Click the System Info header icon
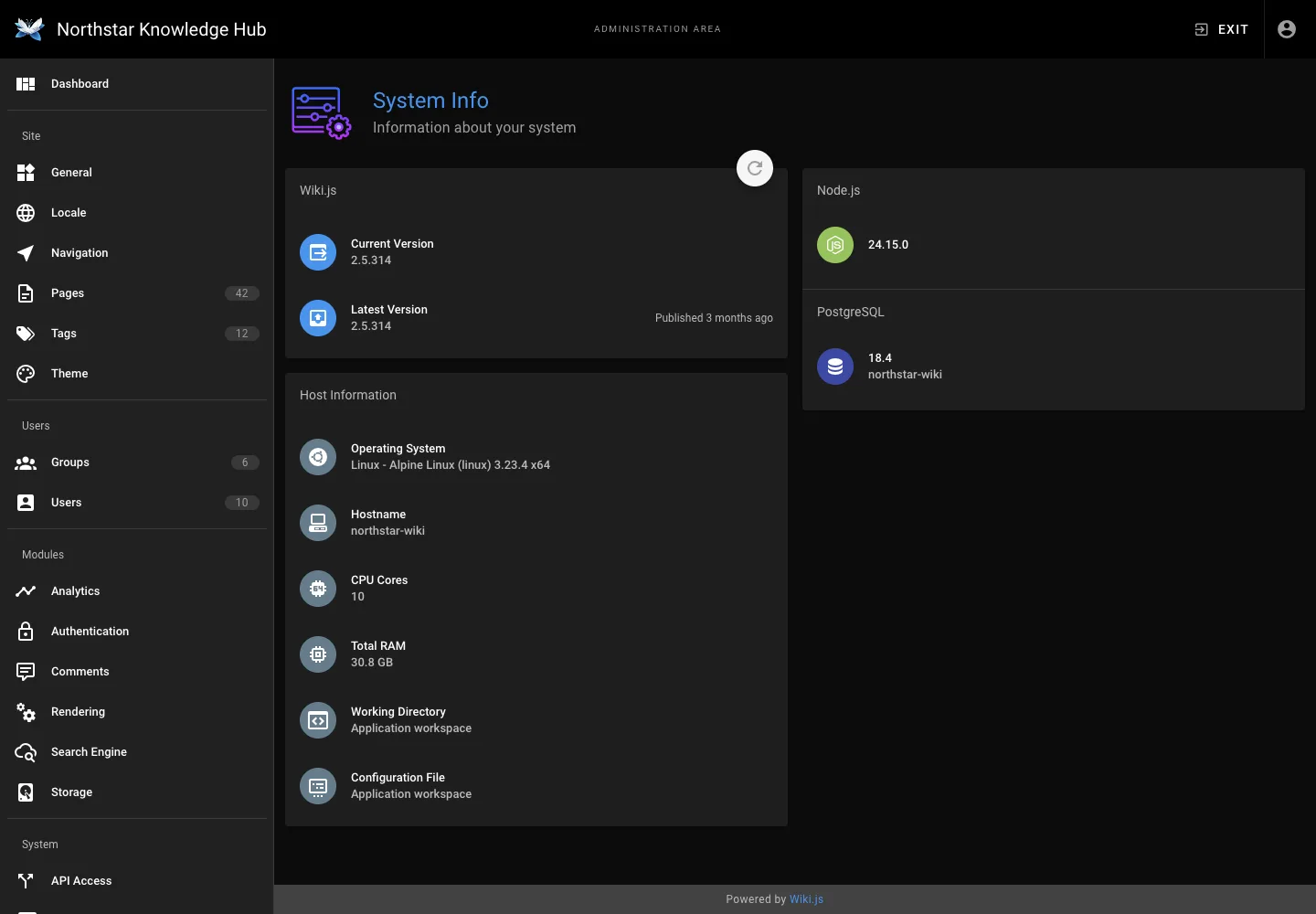The width and height of the screenshot is (1316, 914). tap(321, 113)
